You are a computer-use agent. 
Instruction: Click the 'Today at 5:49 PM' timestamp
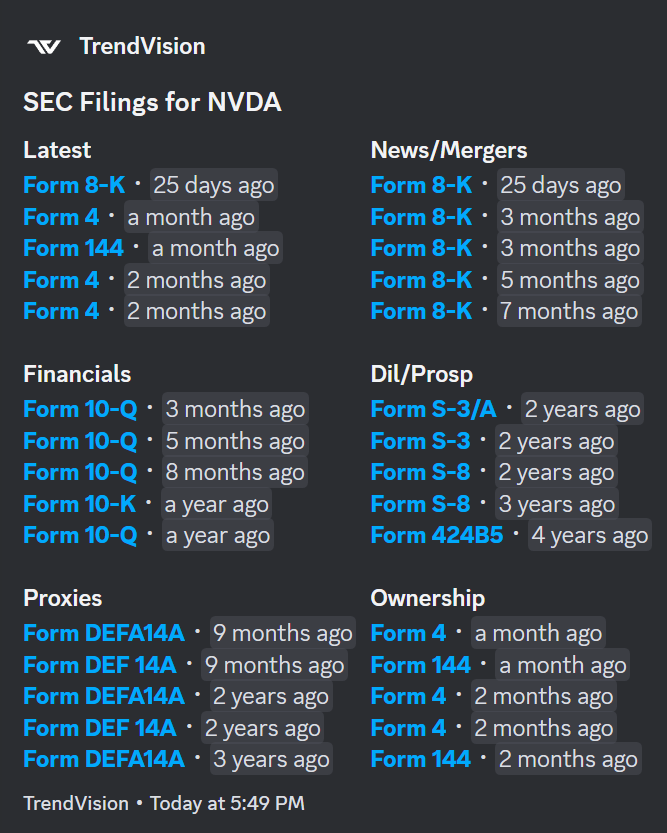tap(227, 803)
